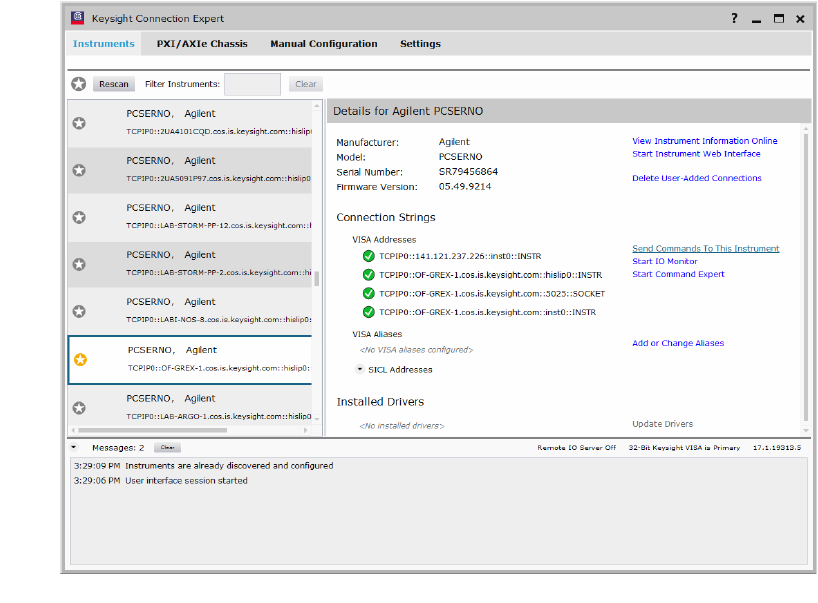Click the Details for Agilent PCSERNO header

coord(408,111)
